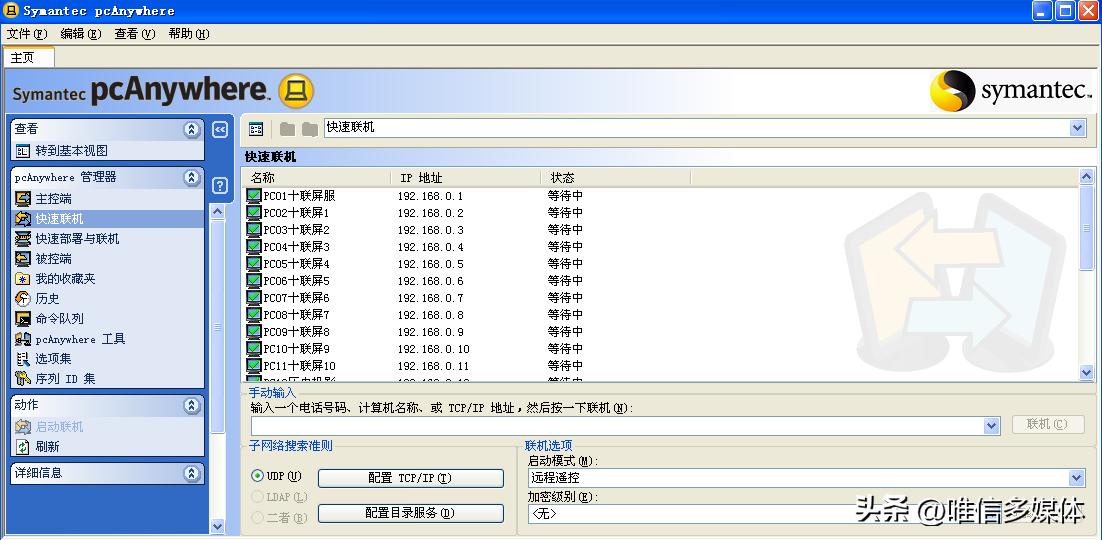Click the manual input address field
1102x540 pixels.
point(617,426)
